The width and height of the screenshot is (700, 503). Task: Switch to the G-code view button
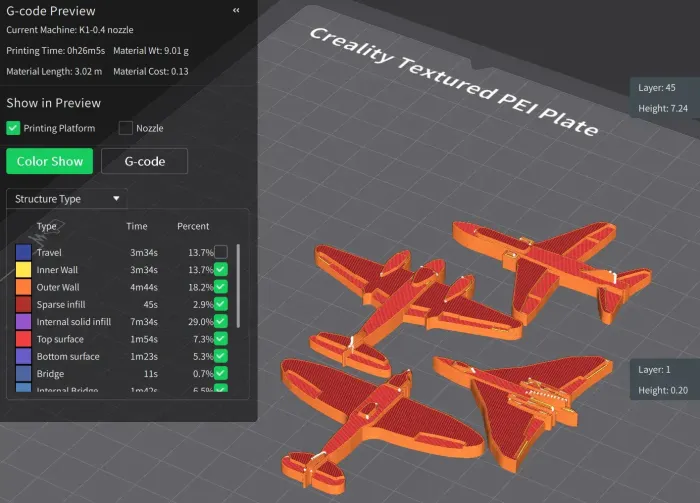coord(145,161)
